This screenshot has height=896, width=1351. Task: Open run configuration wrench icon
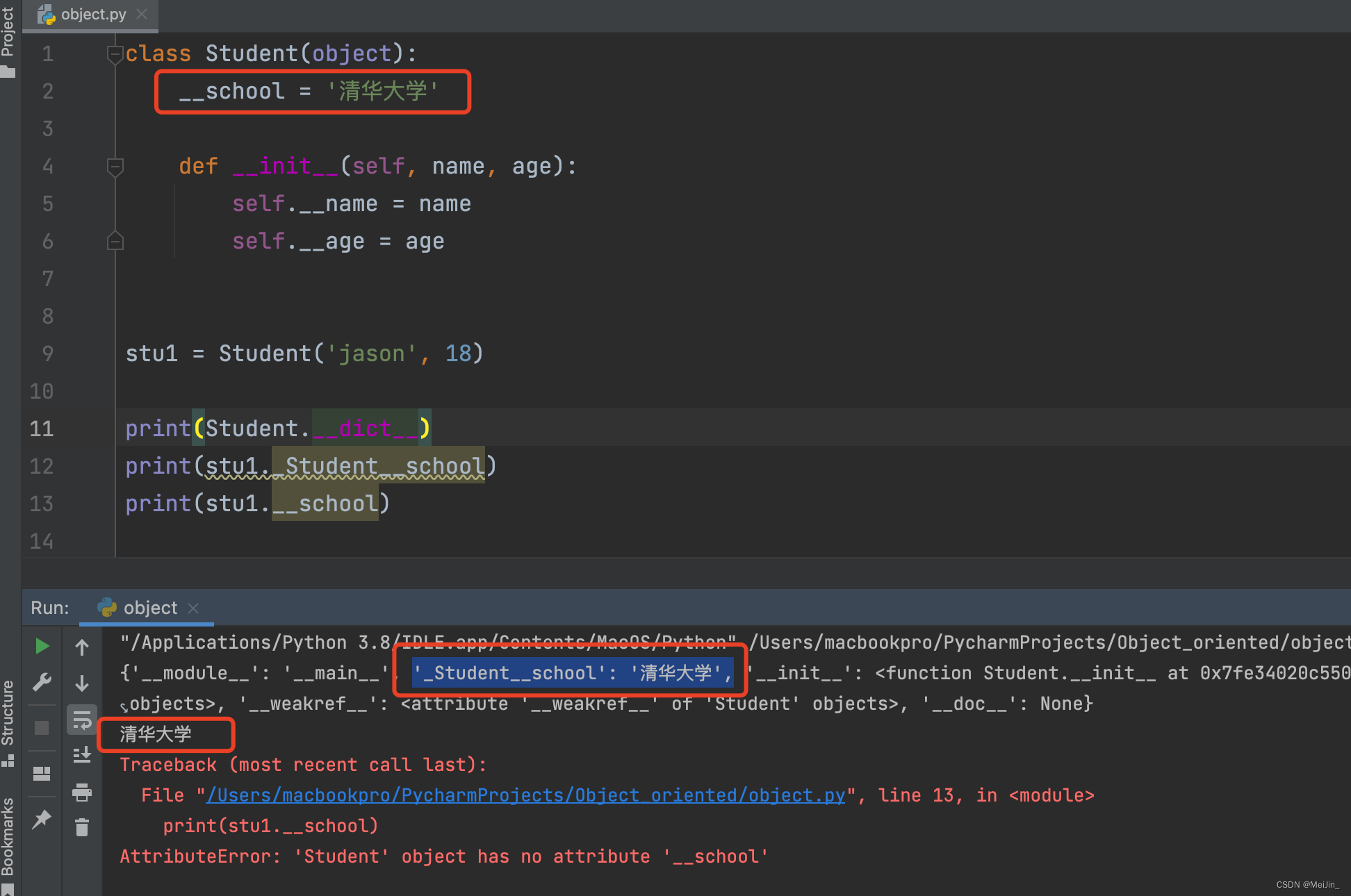pos(42,683)
